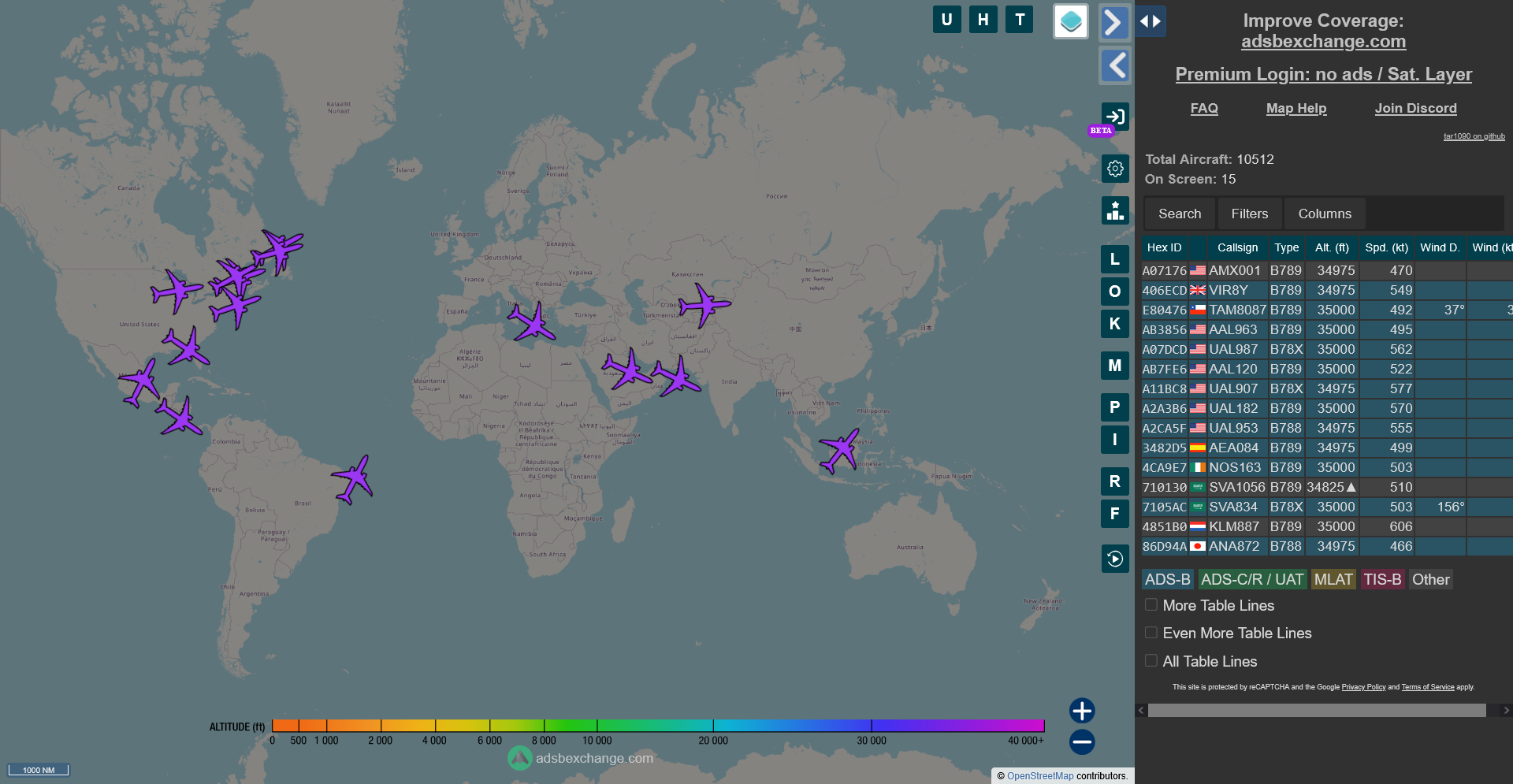Click the left chevron button

(1114, 65)
